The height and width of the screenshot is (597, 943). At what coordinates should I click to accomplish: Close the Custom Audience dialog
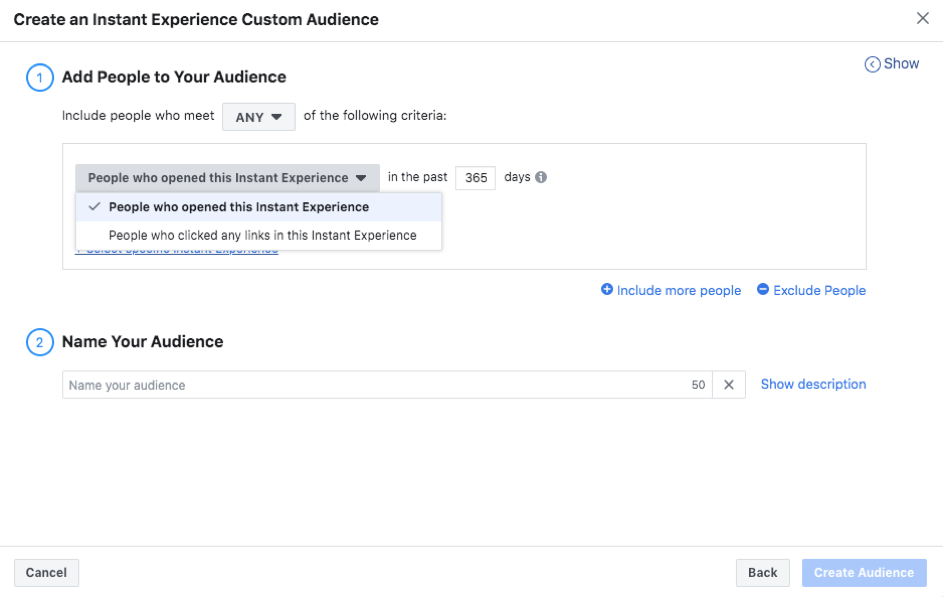tap(923, 19)
